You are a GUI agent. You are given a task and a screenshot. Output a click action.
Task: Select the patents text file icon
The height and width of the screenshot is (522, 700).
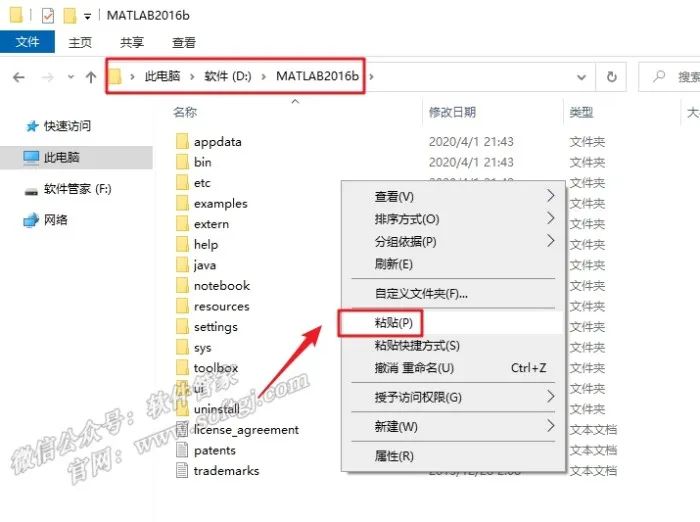[182, 450]
